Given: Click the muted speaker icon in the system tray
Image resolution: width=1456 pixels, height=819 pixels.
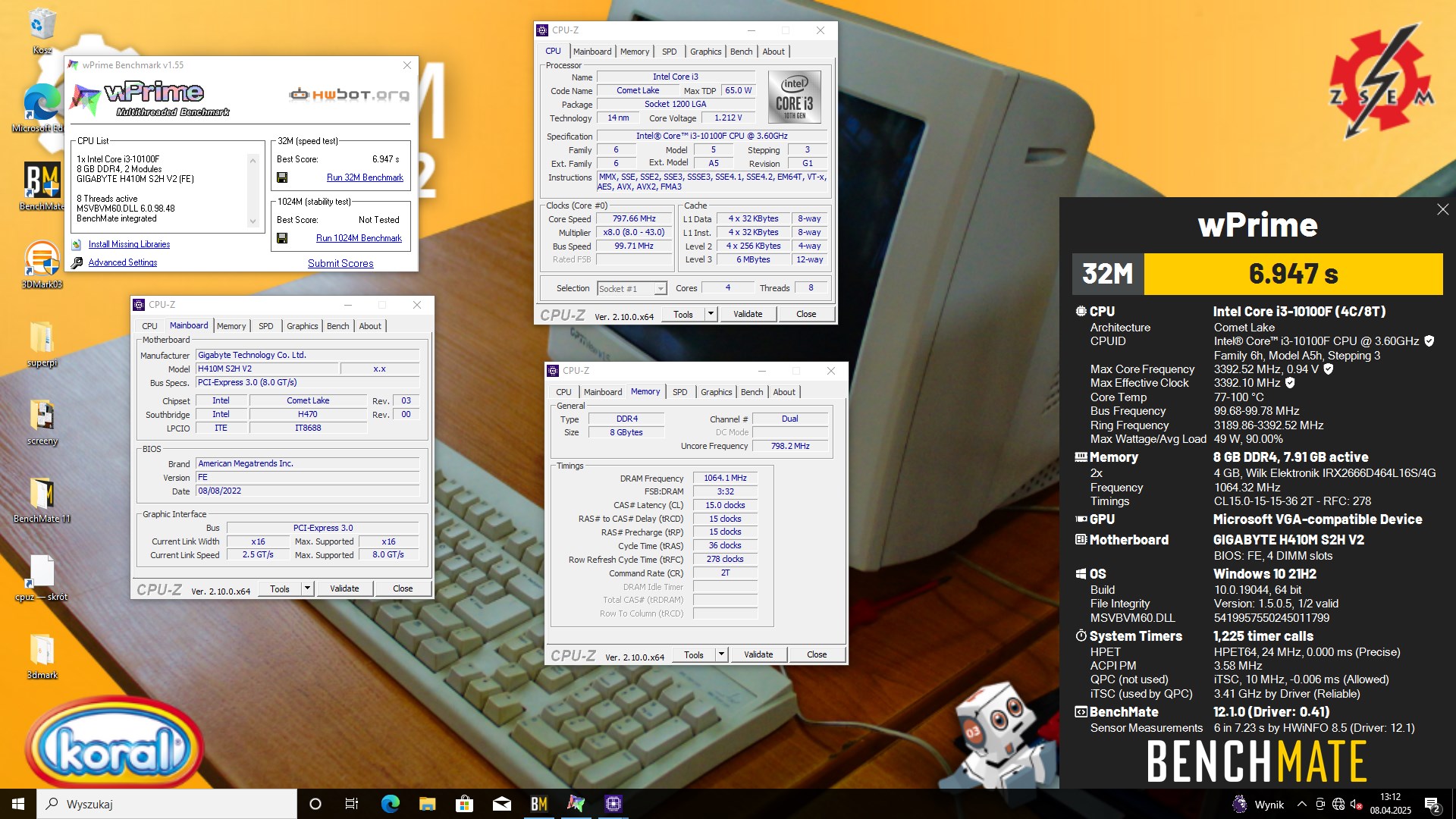Looking at the screenshot, I should [1356, 805].
